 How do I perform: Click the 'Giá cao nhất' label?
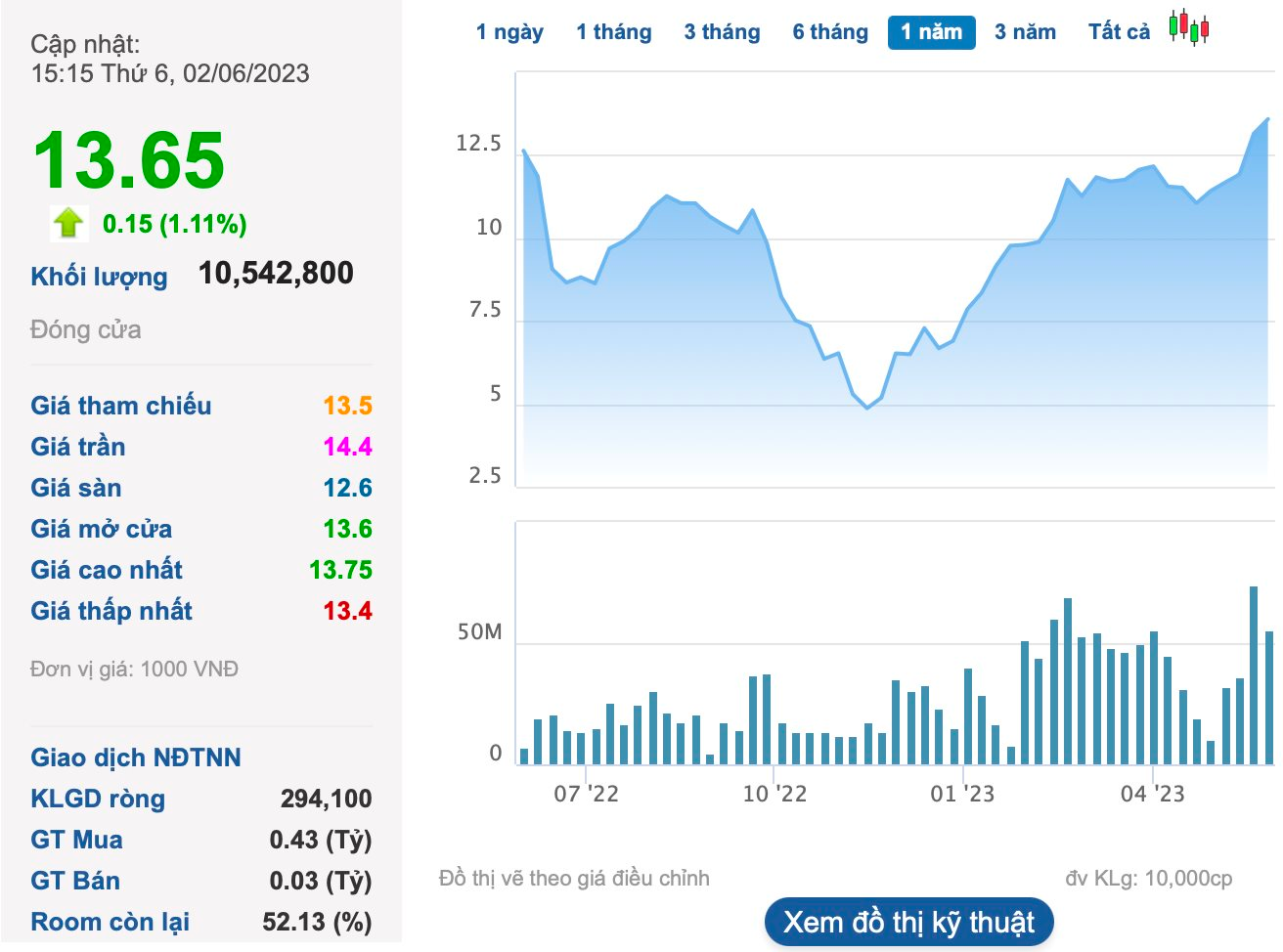coord(107,570)
